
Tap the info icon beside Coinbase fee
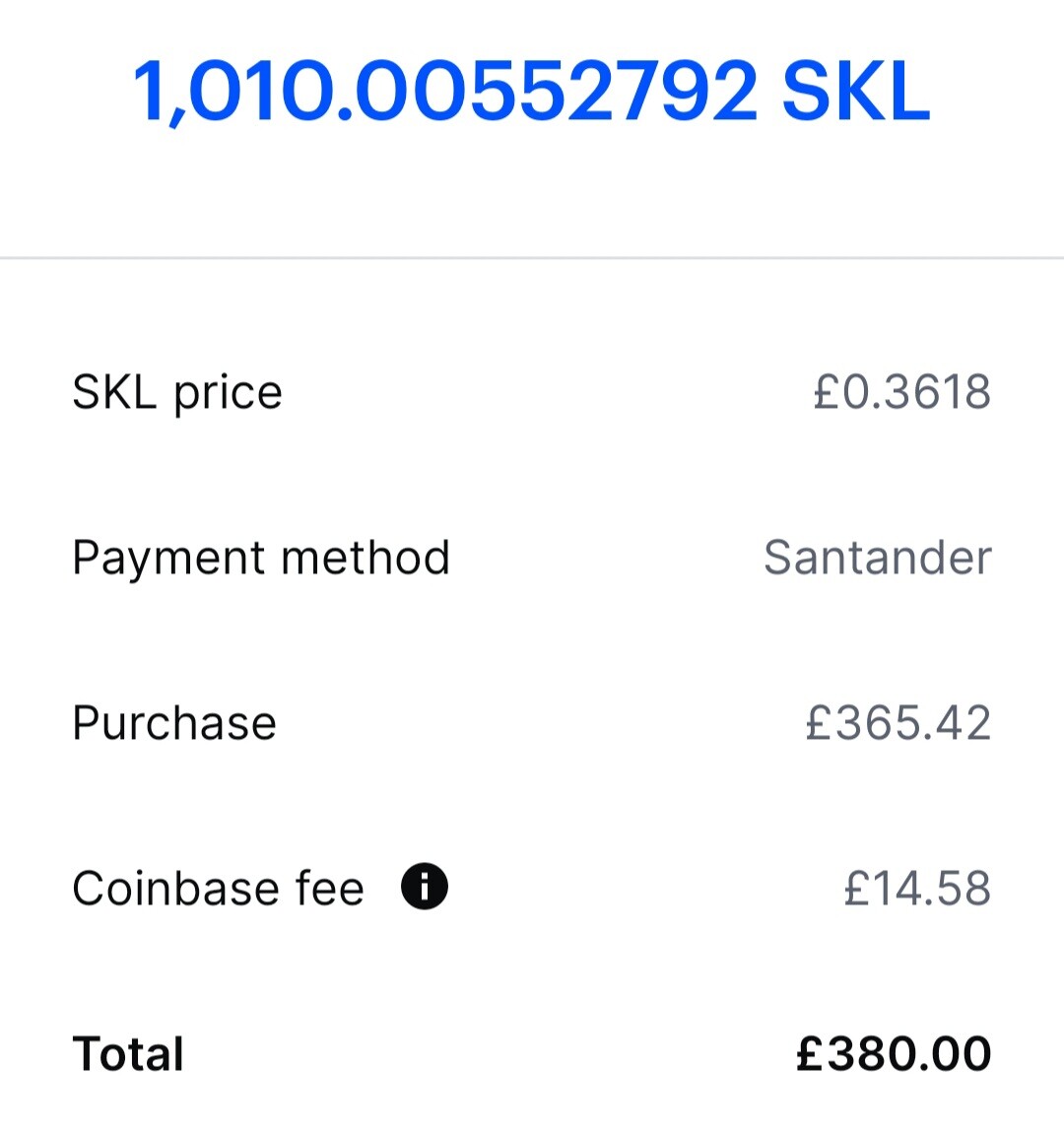click(425, 887)
